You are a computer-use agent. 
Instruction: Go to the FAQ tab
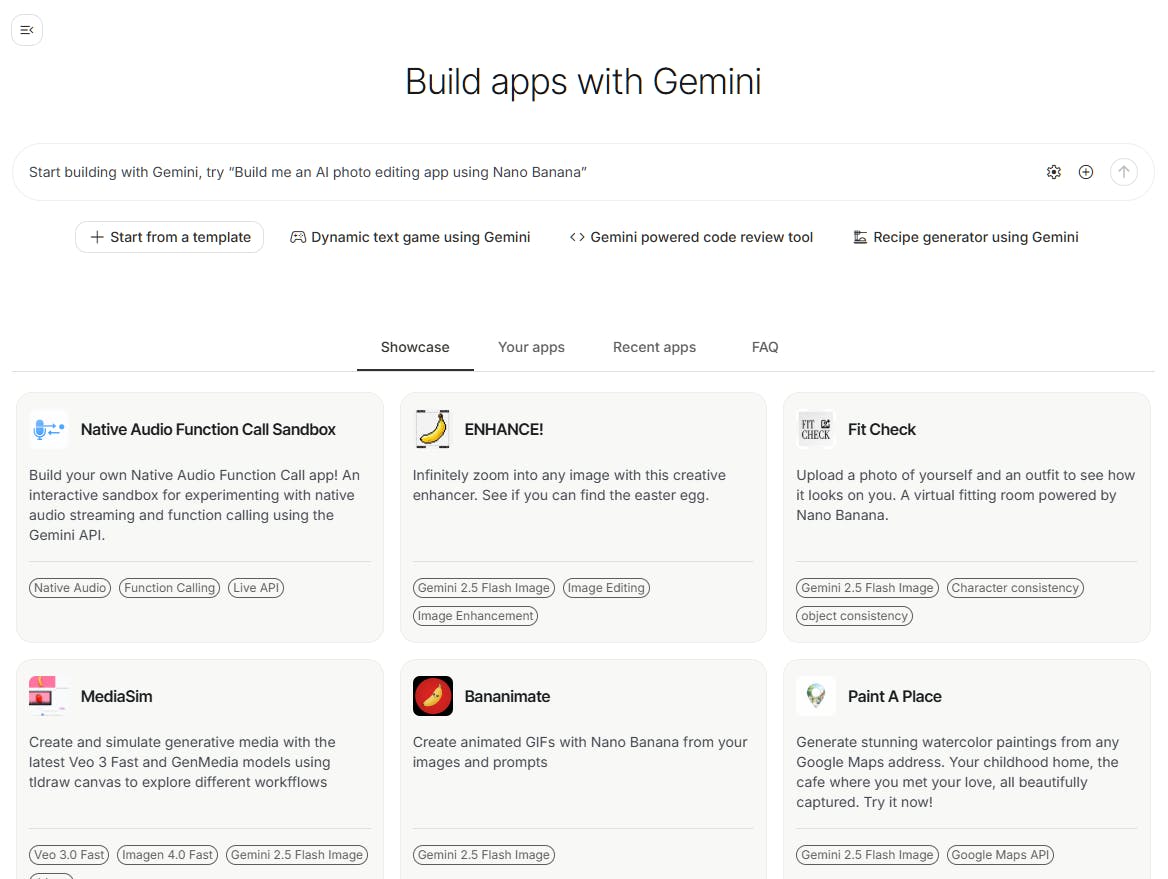coord(765,347)
